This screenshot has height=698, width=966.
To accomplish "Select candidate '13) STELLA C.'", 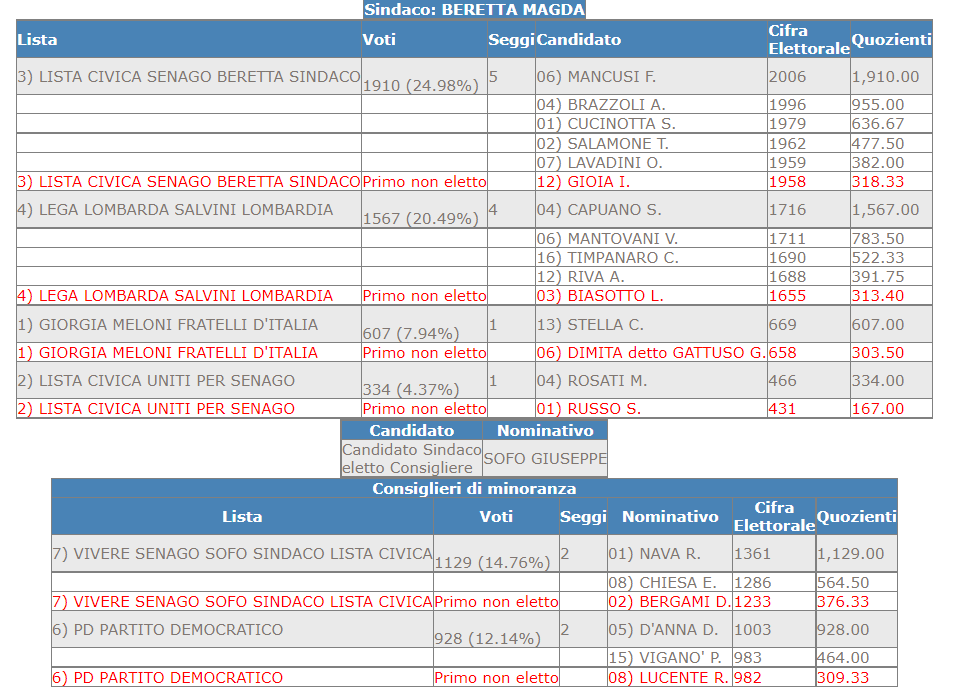I will (x=590, y=325).
